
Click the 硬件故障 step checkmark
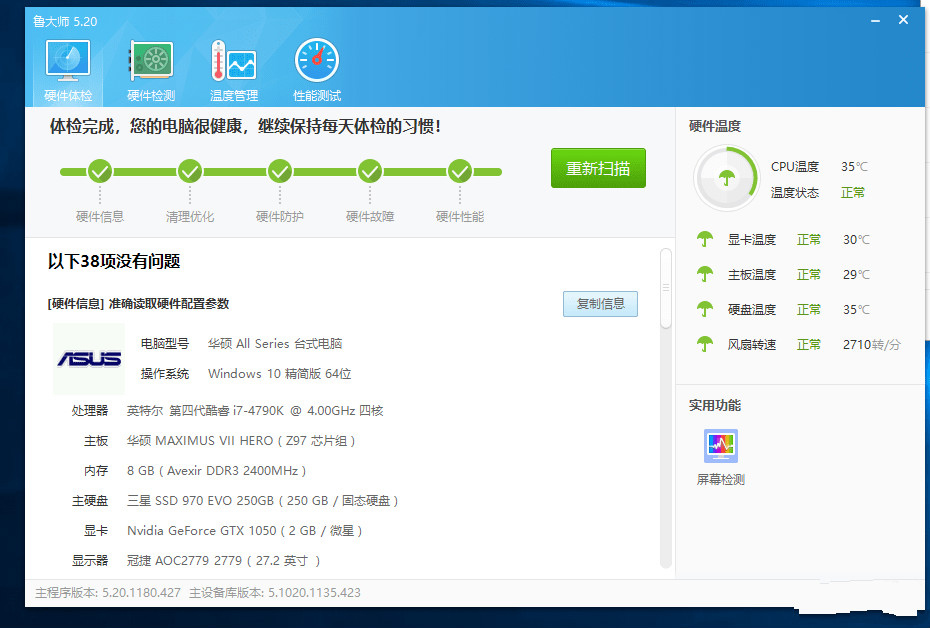(370, 171)
